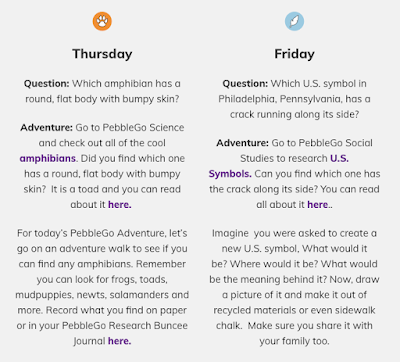Select the Friday heading
This screenshot has height=362, width=400.
pos(294,54)
